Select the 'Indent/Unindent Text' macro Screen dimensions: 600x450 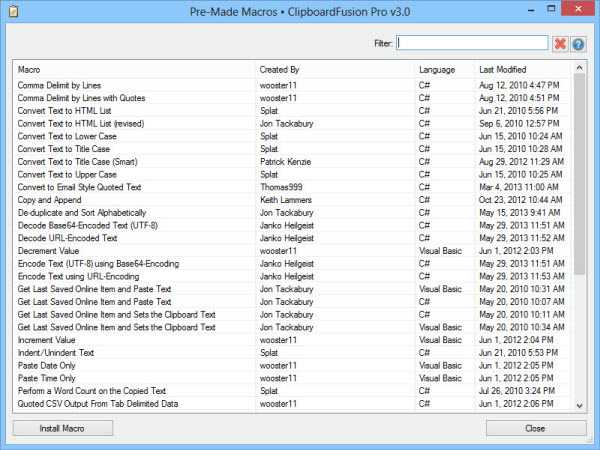(293, 353)
